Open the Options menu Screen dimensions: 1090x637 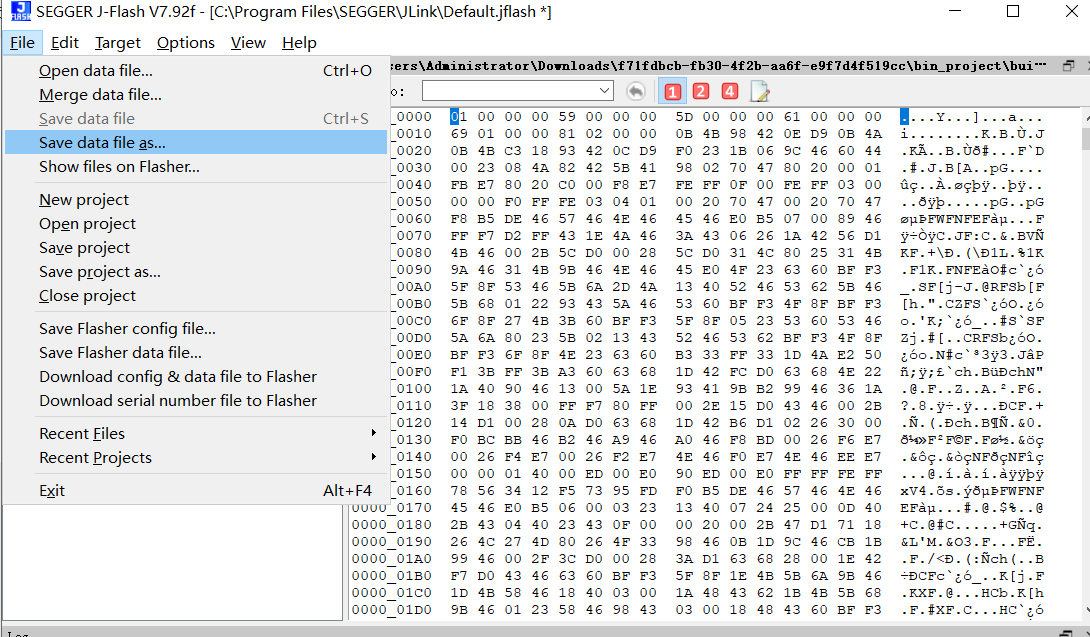pos(186,42)
